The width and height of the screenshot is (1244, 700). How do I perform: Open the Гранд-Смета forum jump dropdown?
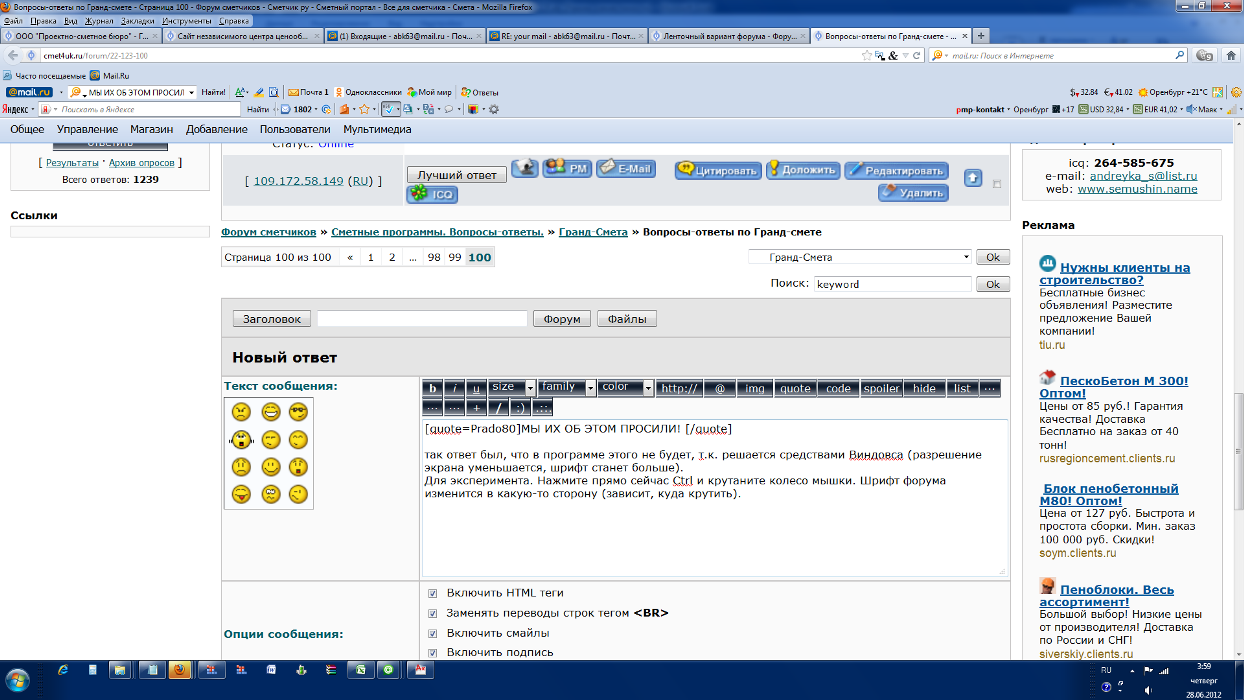coord(860,257)
